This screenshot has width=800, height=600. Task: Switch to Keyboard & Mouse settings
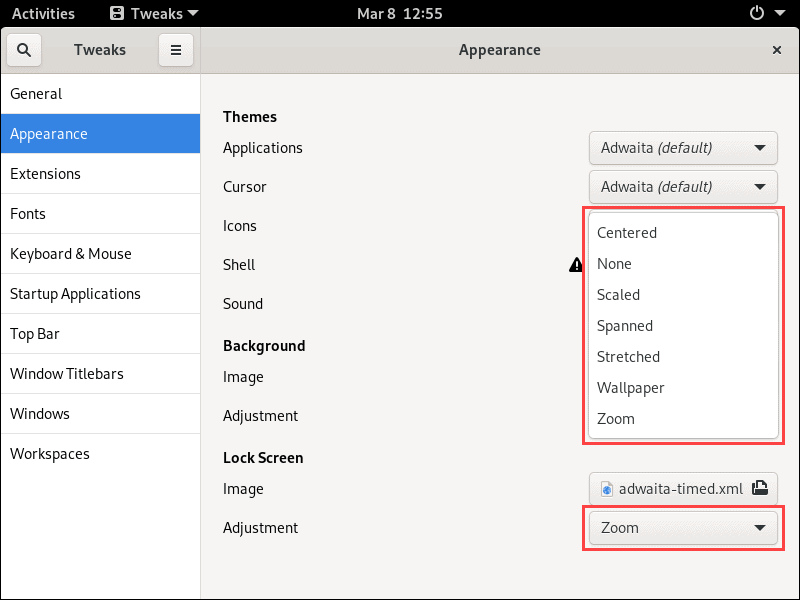click(x=101, y=254)
